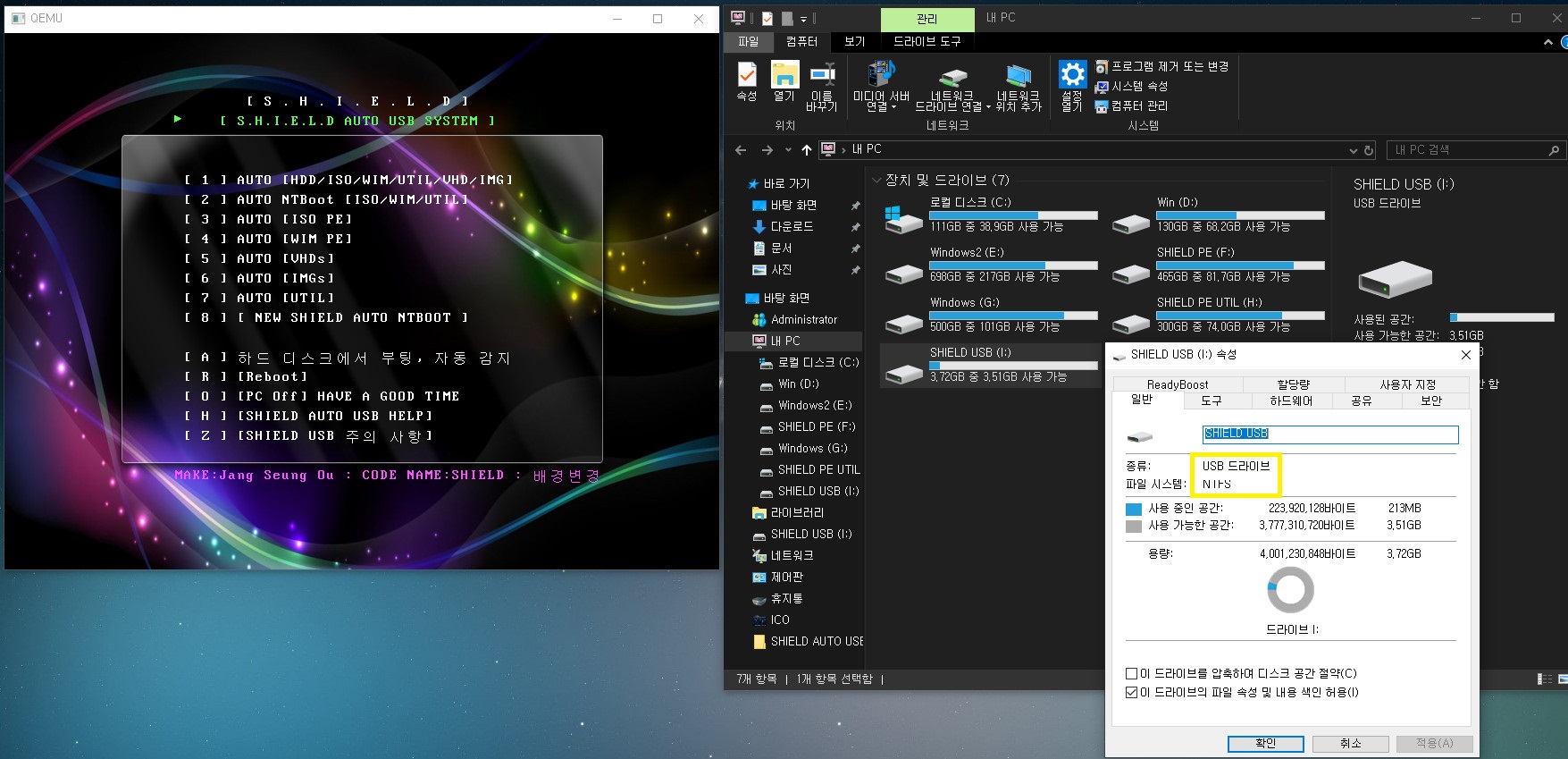Switch to the 보기 ribbon tab

(855, 42)
